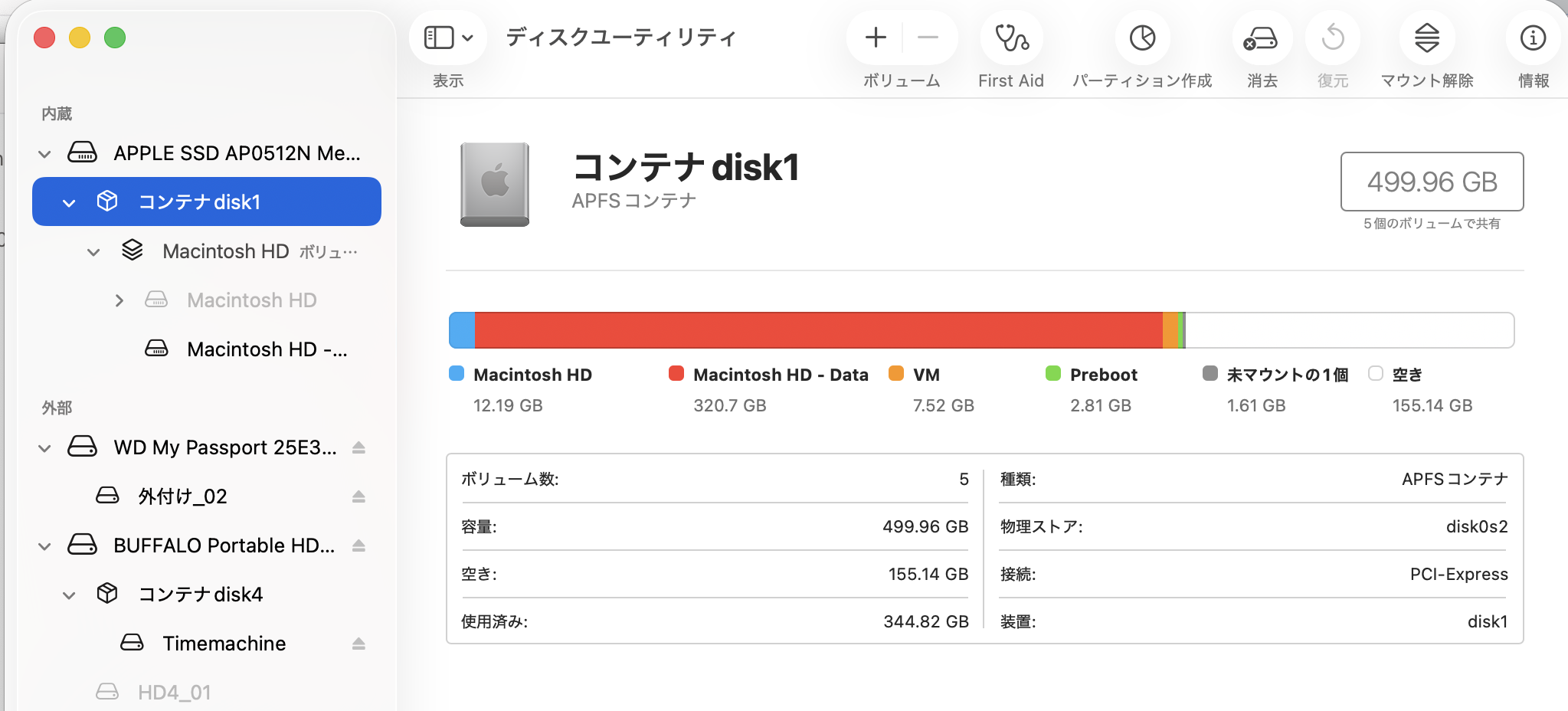Open the partition creation tool
Image resolution: width=1568 pixels, height=711 pixels.
coord(1142,38)
